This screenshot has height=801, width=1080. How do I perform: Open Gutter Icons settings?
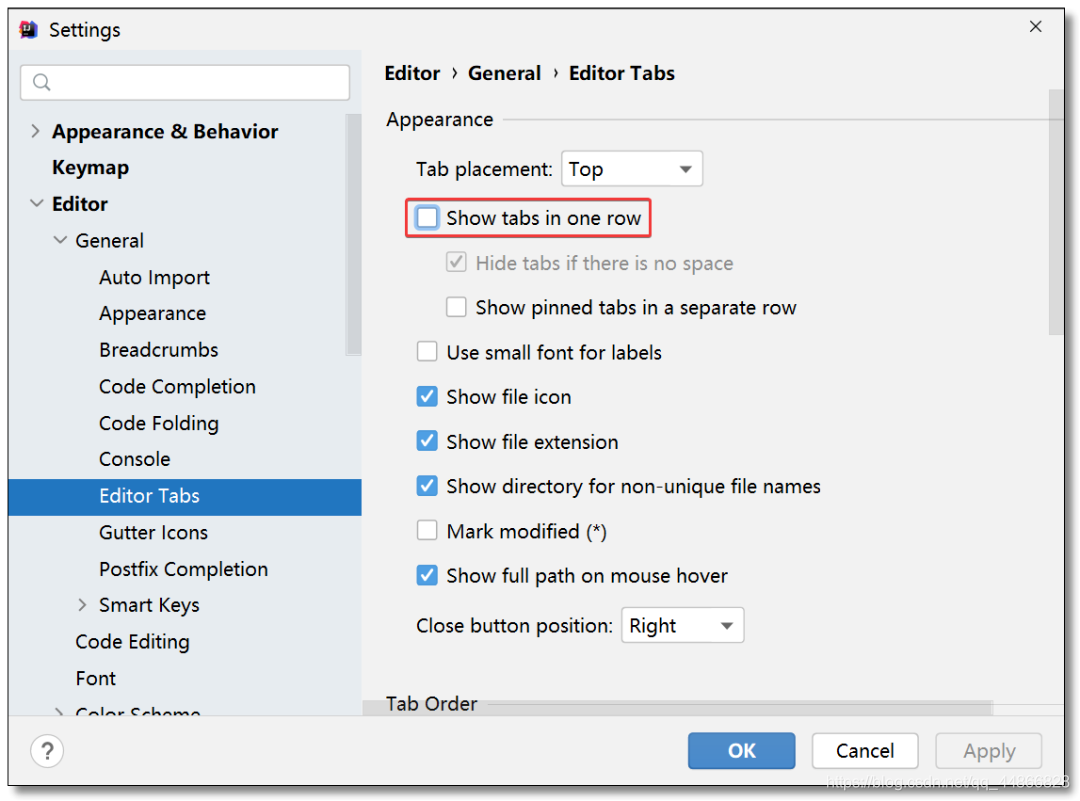(x=153, y=532)
